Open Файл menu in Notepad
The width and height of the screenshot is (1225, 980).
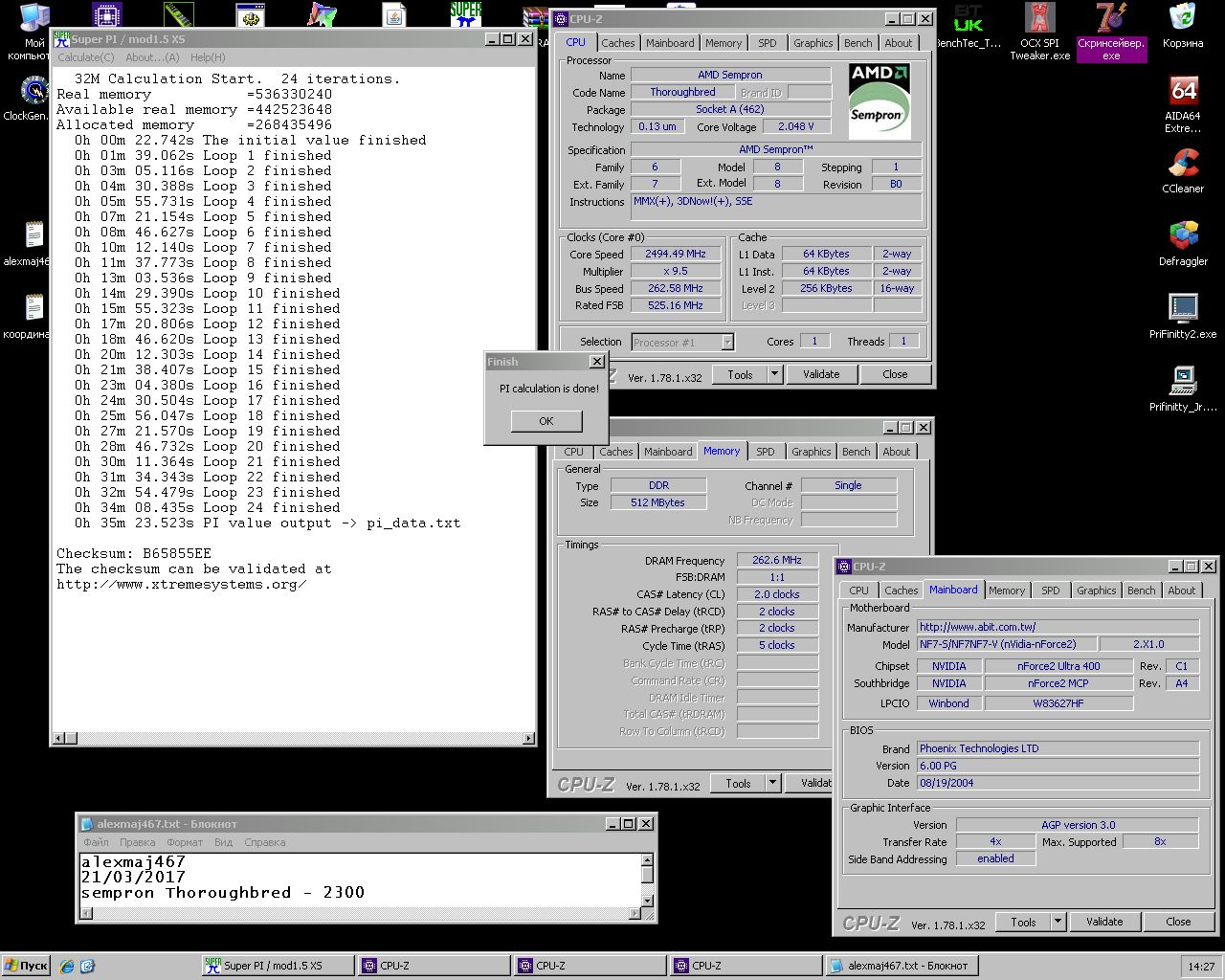click(x=96, y=842)
